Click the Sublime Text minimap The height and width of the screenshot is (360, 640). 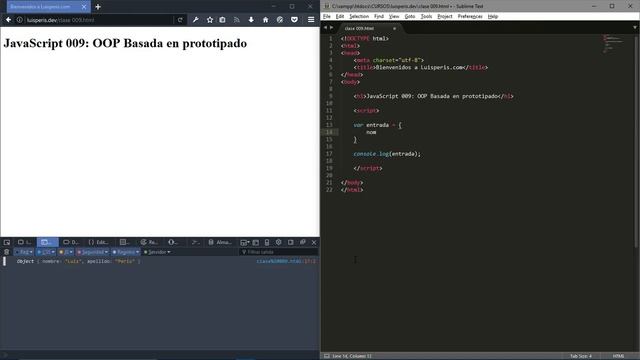coord(613,44)
